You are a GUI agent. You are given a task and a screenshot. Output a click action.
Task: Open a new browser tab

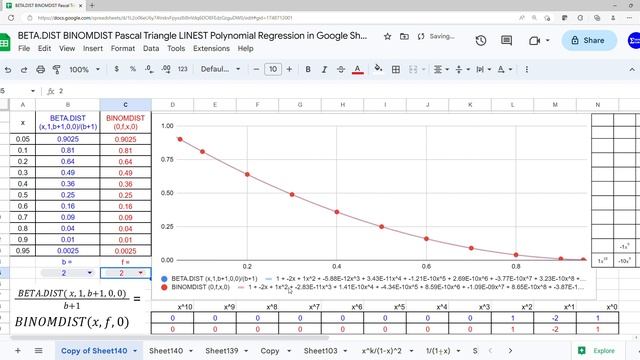pos(92,6)
